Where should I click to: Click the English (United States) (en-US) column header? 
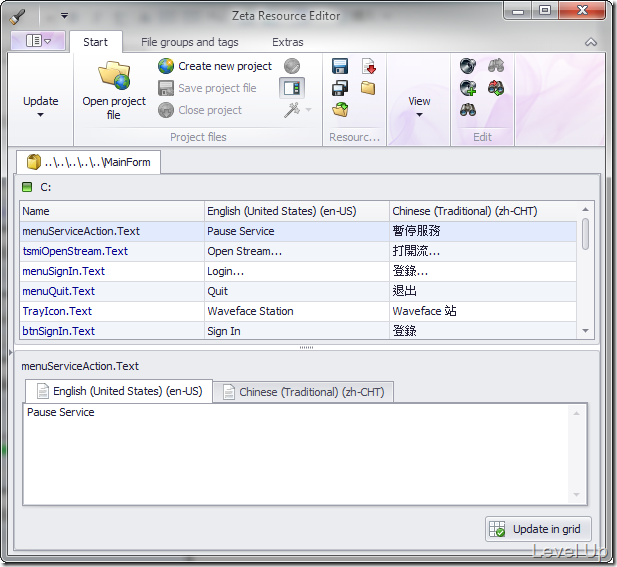point(297,211)
